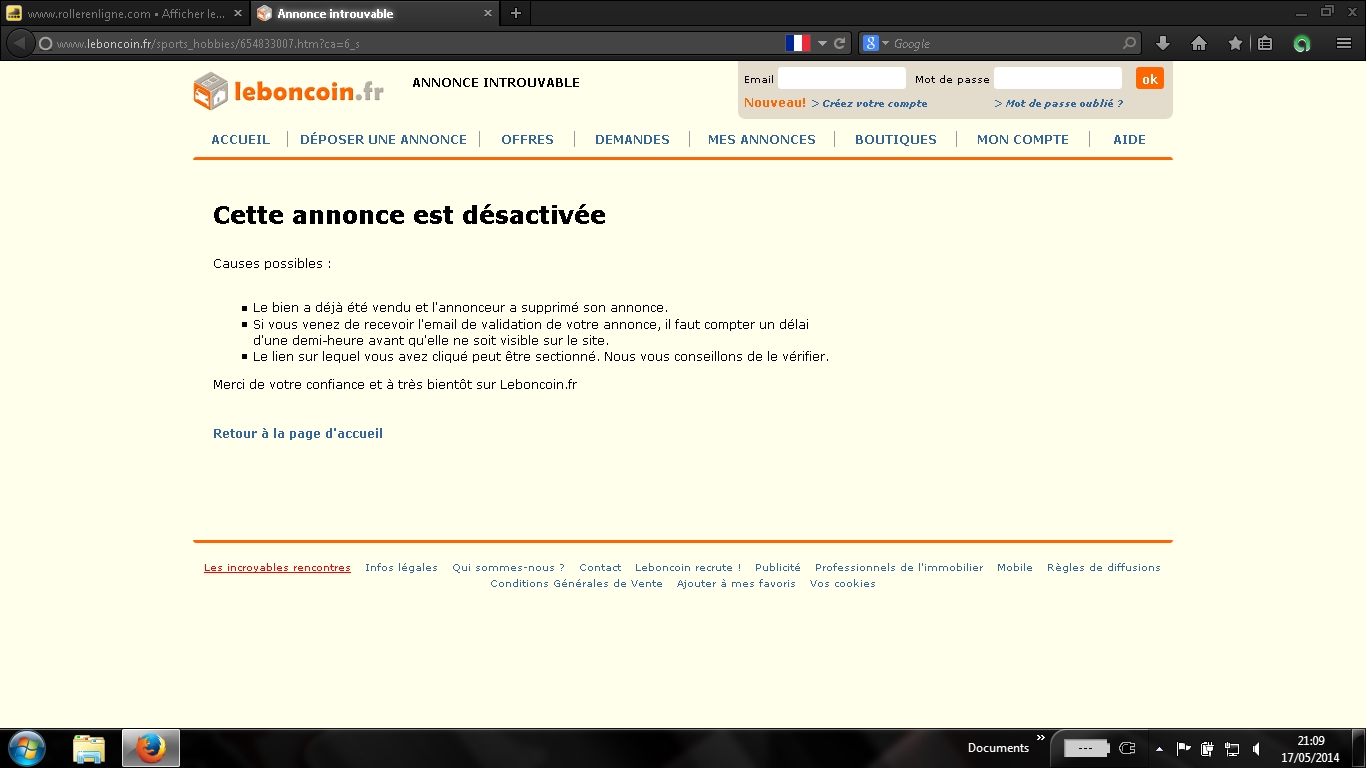This screenshot has width=1366, height=768.
Task: Focus the Email input field
Action: pos(842,79)
